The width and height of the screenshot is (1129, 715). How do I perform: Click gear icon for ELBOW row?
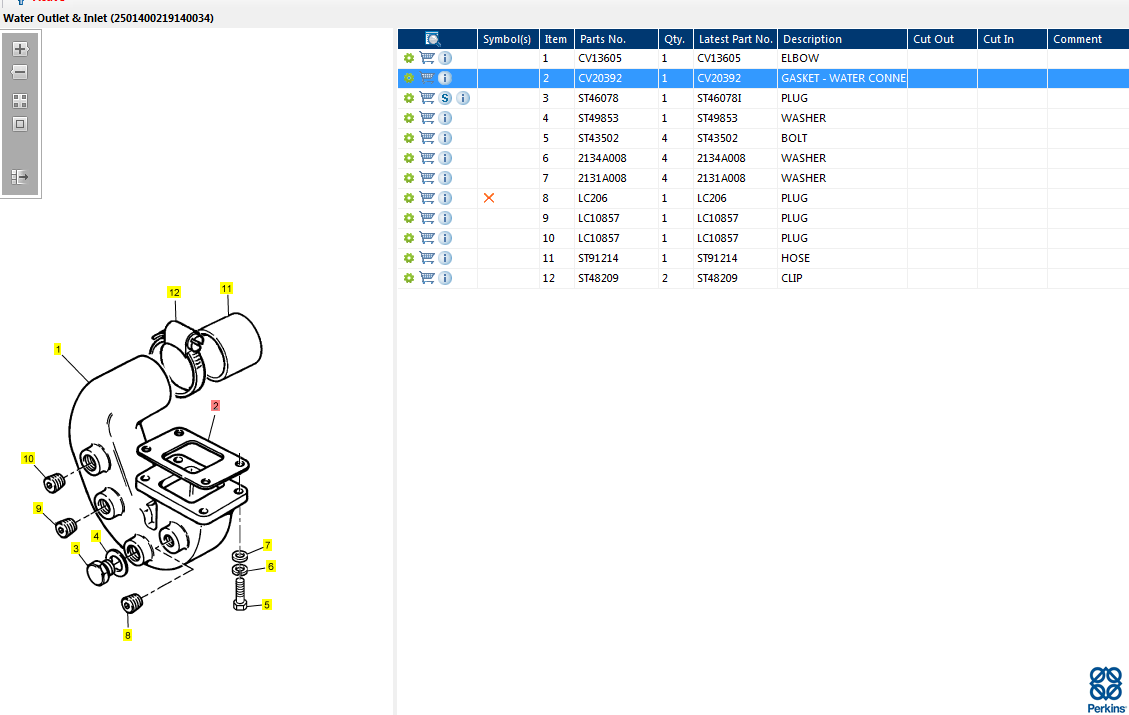(x=409, y=58)
